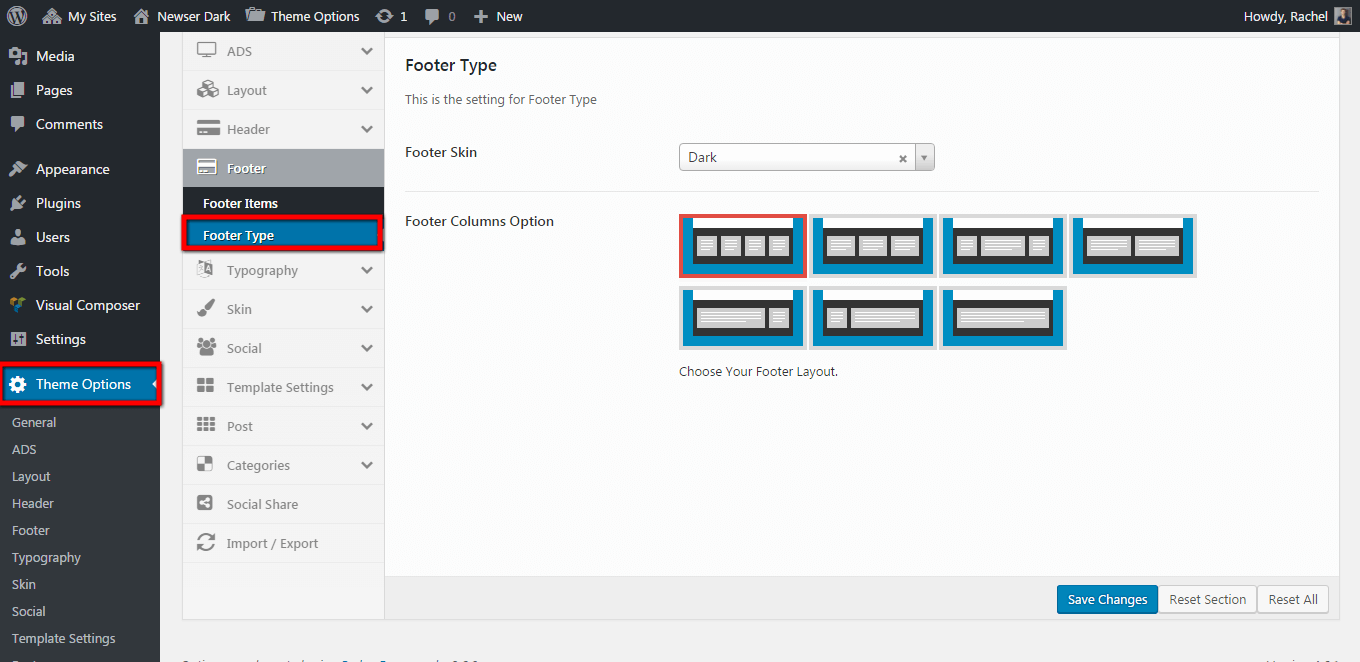Image resolution: width=1360 pixels, height=662 pixels.
Task: Select Footer Type sub-tab
Action: 283,235
